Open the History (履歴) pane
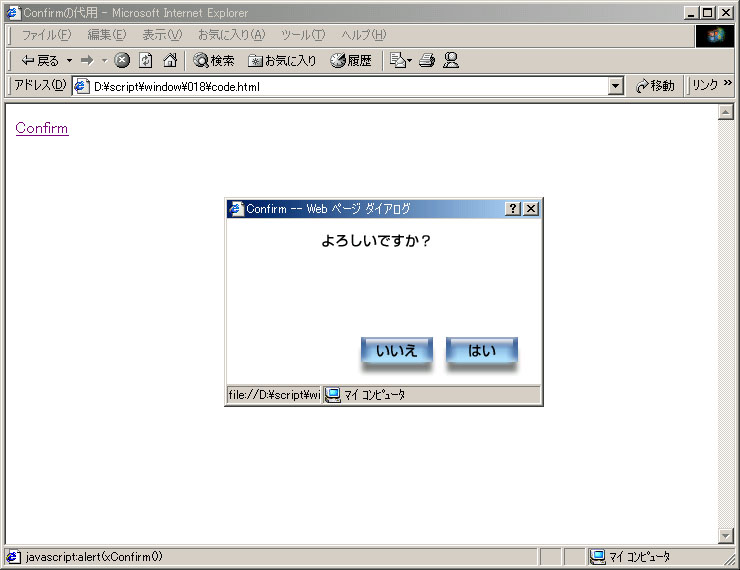740x570 pixels. tap(351, 60)
